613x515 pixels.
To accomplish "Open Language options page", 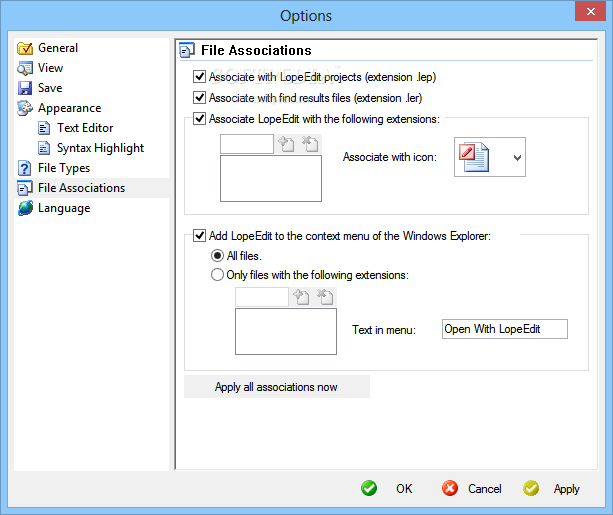I will coord(64,208).
